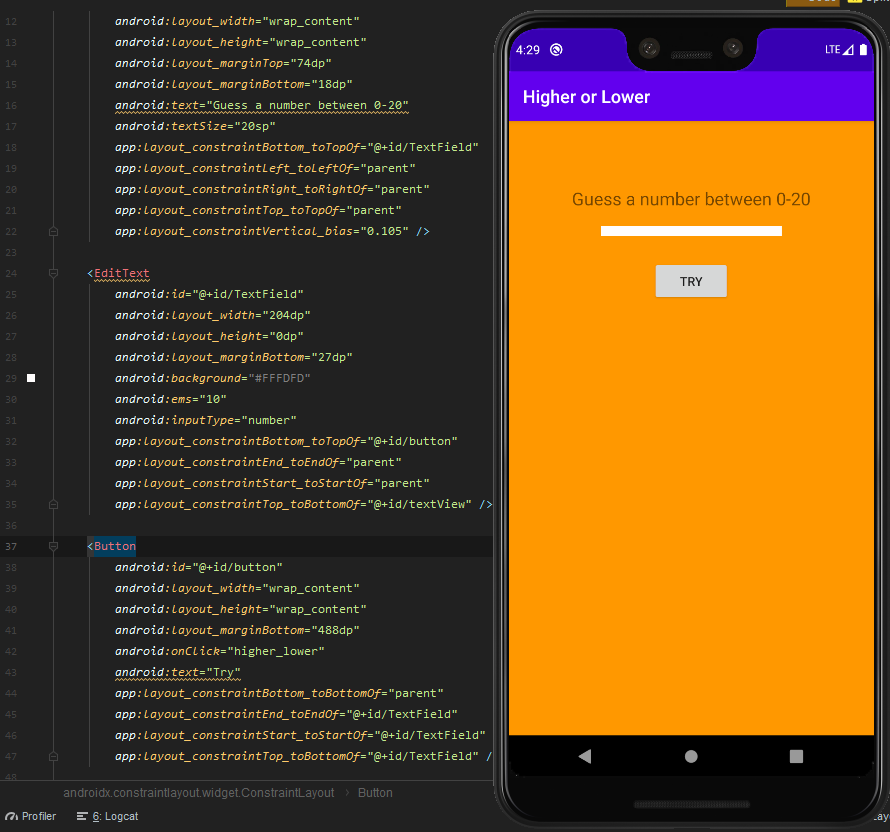Select ConstraintLayout in the breadcrumb bar
This screenshot has height=832, width=890.
pos(199,793)
